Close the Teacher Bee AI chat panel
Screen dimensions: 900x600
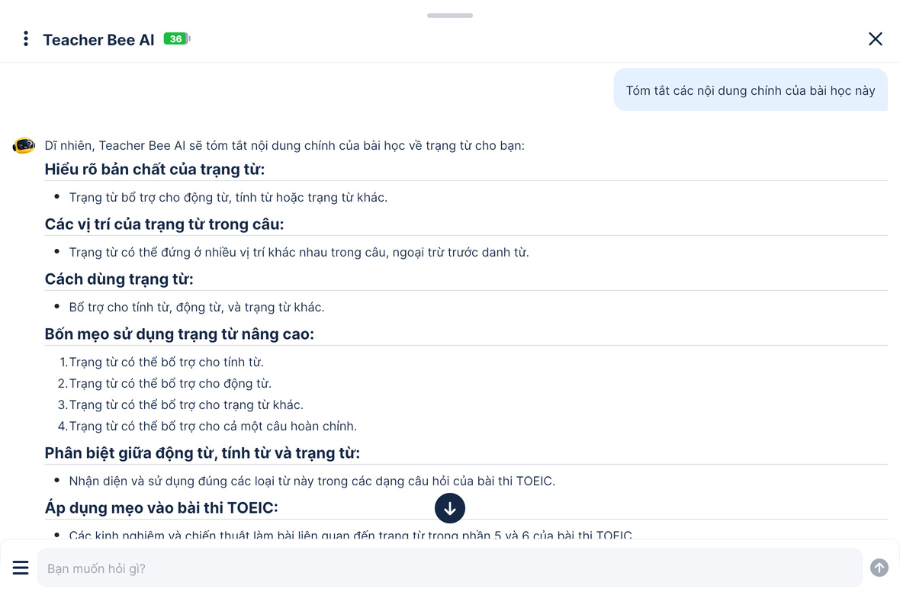click(875, 39)
